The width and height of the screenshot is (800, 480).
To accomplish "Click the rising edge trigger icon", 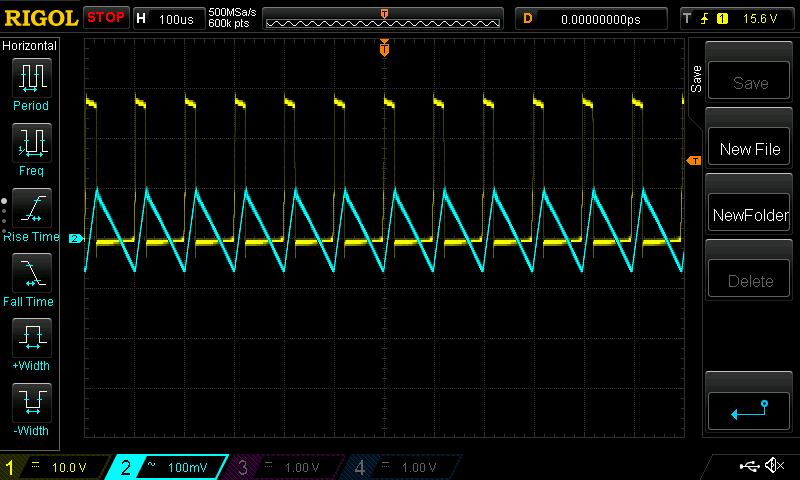I will click(705, 19).
